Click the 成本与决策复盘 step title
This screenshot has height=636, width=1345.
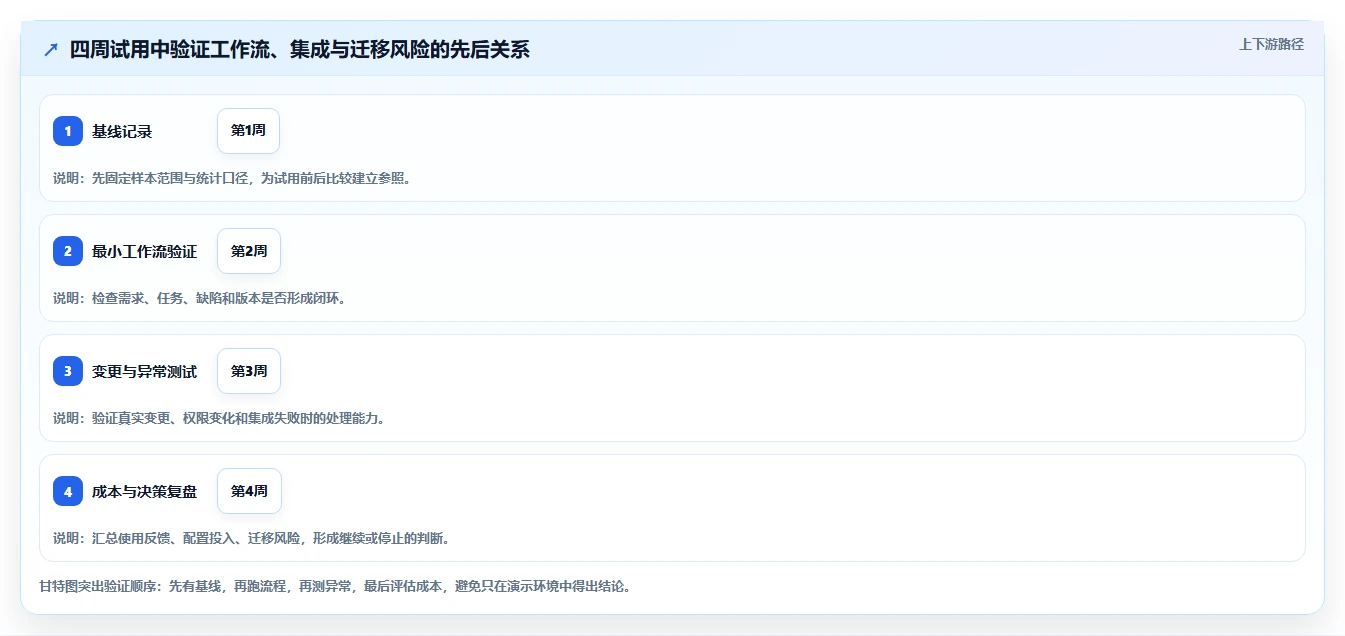coord(144,491)
